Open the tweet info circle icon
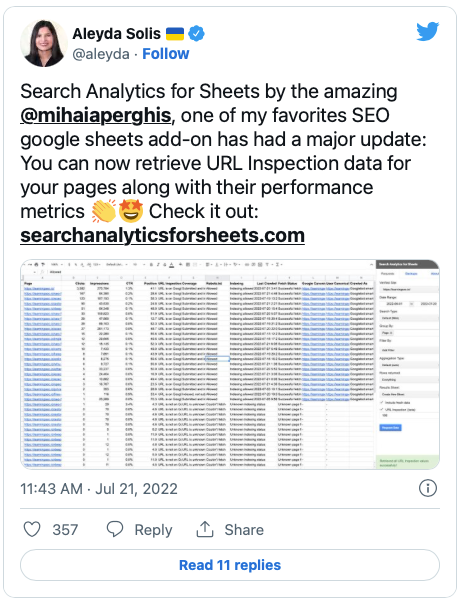 click(428, 488)
